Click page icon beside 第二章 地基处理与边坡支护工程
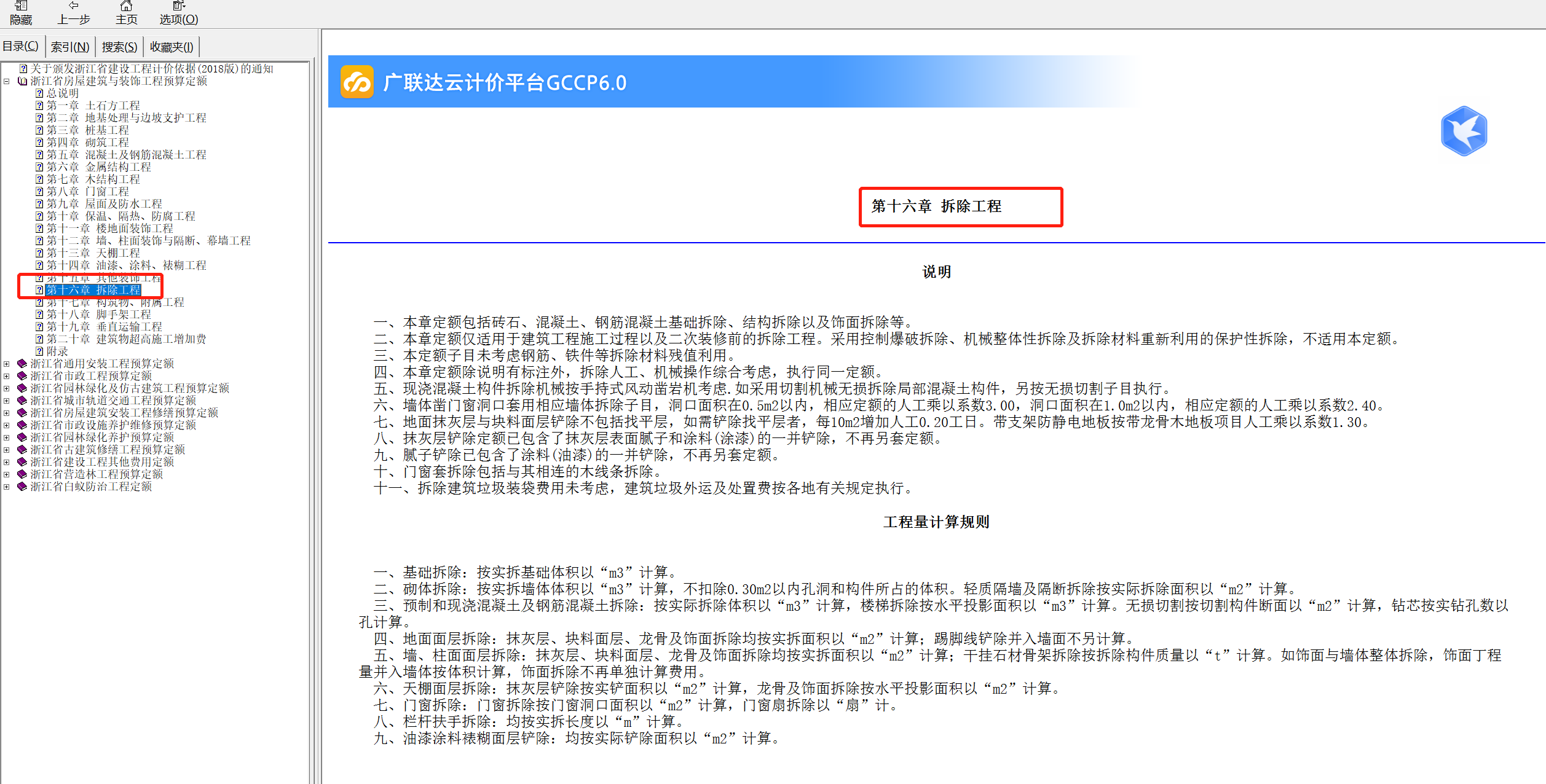This screenshot has height=784, width=1546. click(39, 118)
